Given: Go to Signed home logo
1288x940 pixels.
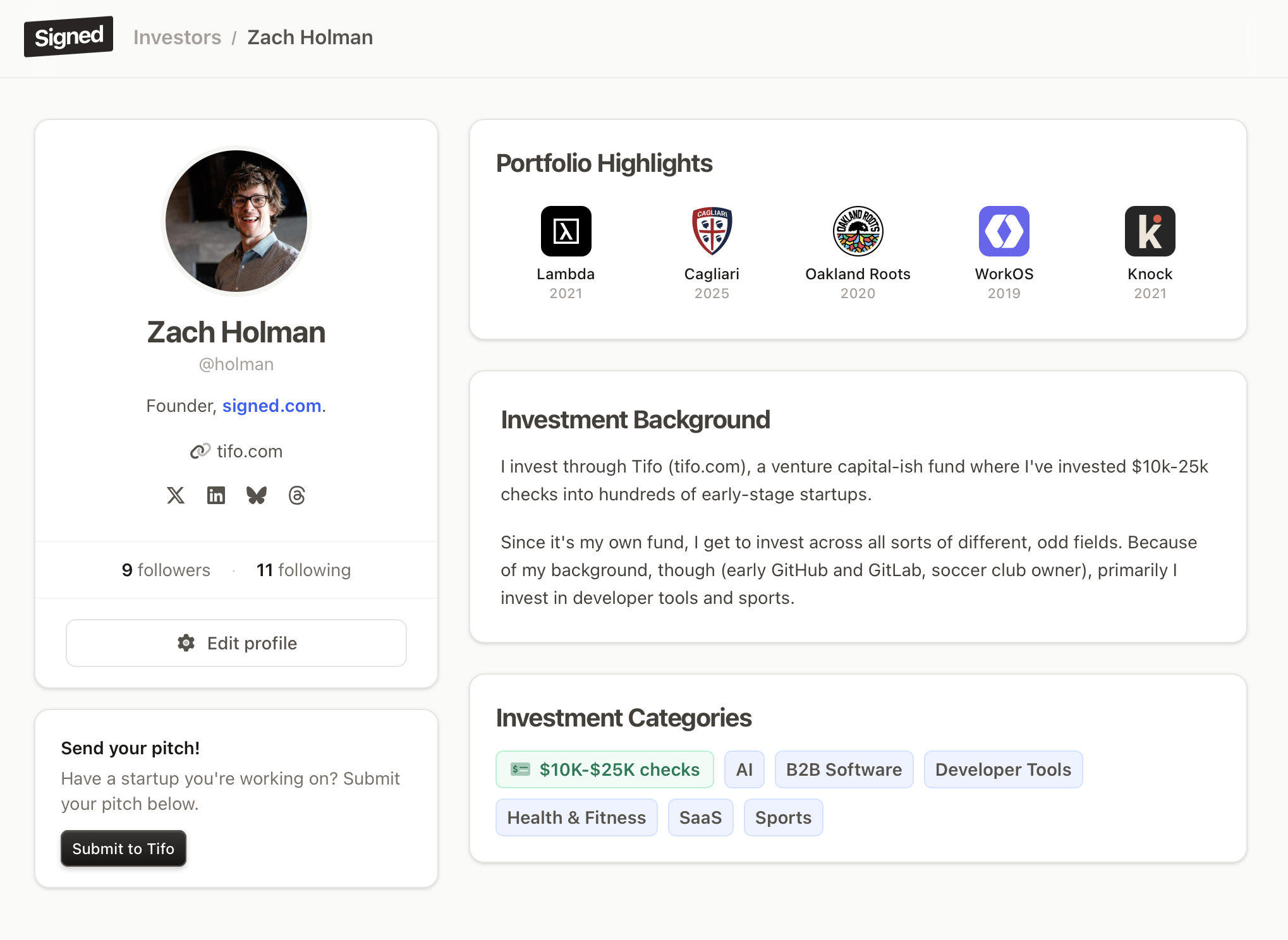Looking at the screenshot, I should click(x=69, y=37).
